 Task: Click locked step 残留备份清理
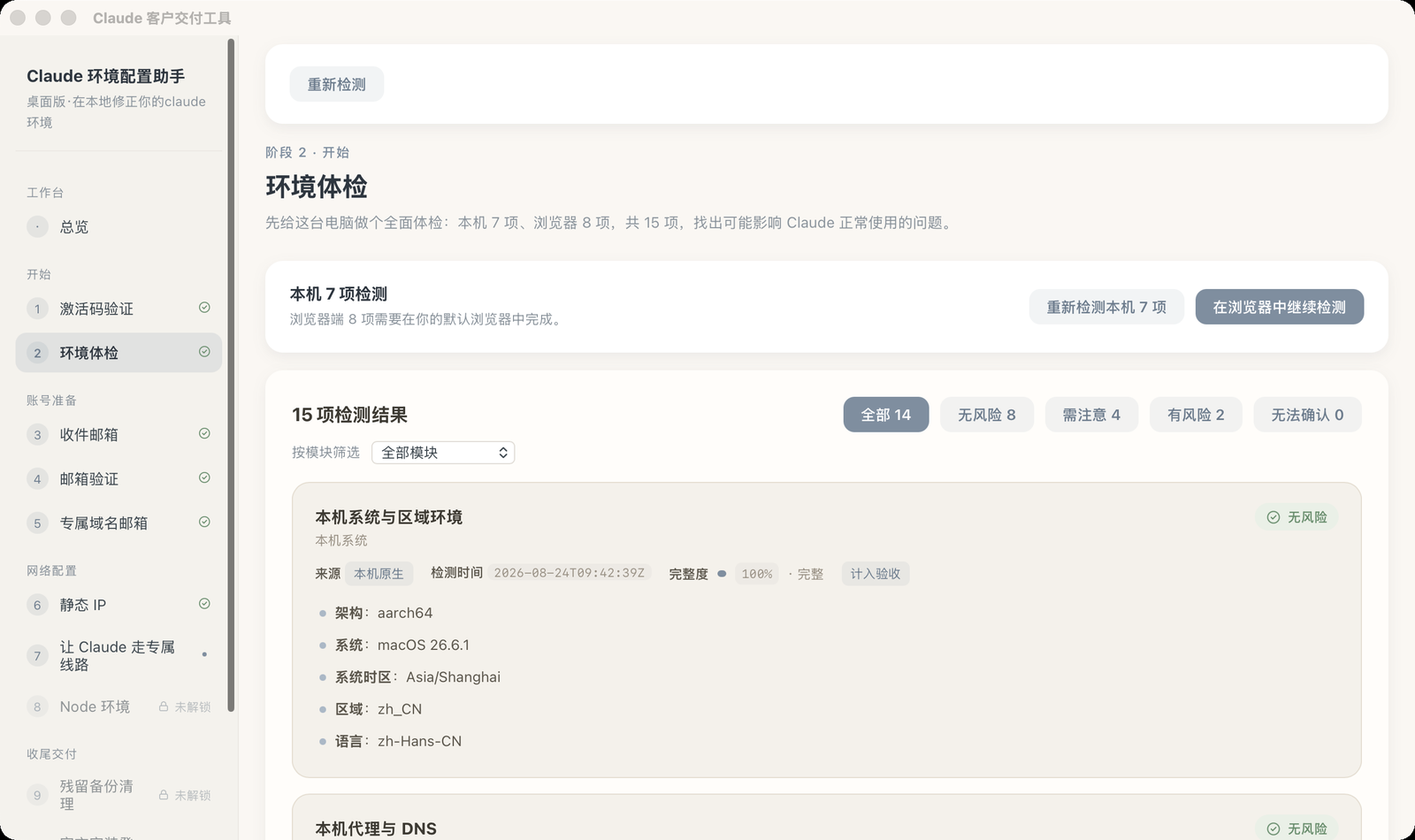tap(119, 795)
